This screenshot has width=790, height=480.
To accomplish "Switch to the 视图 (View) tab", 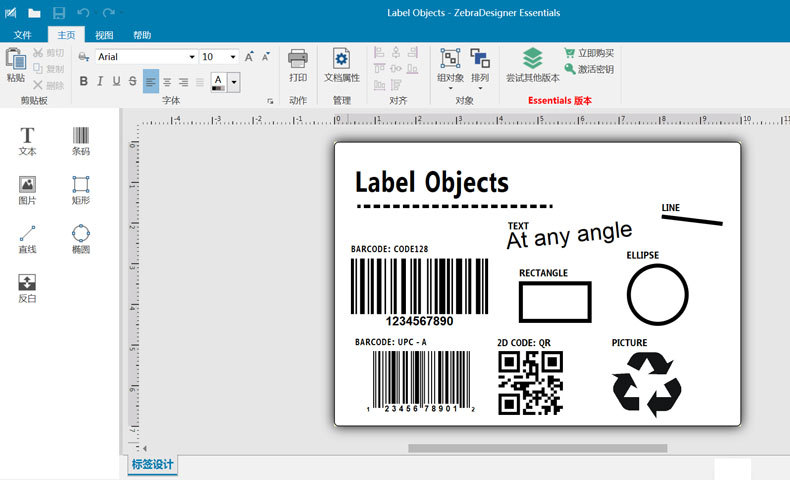I will pos(104,35).
